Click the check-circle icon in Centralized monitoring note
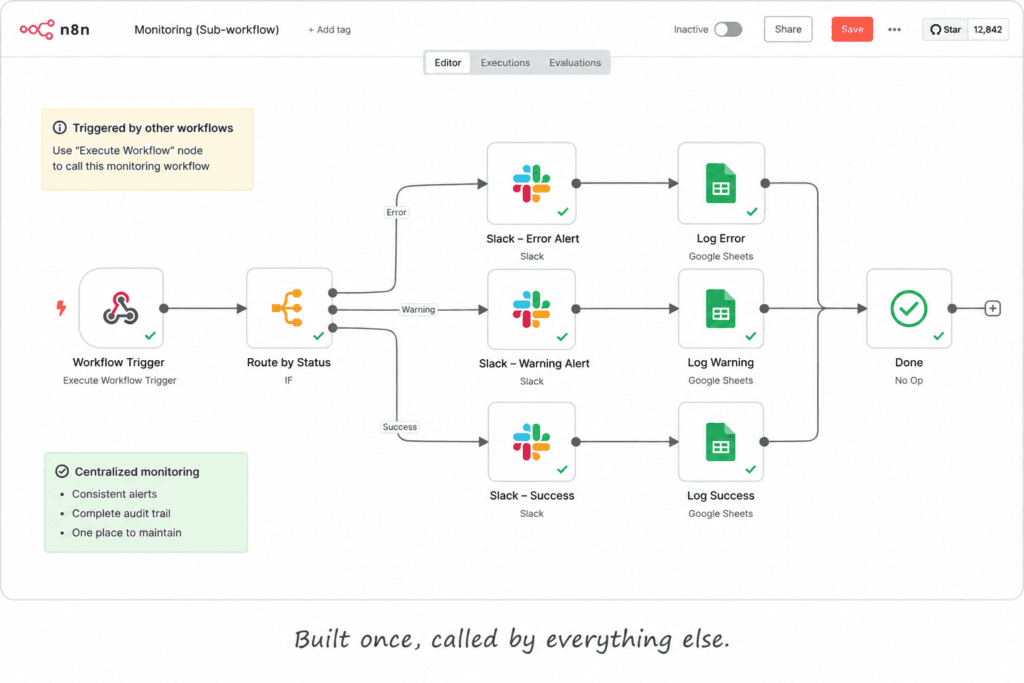The width and height of the screenshot is (1024, 683). 62,471
